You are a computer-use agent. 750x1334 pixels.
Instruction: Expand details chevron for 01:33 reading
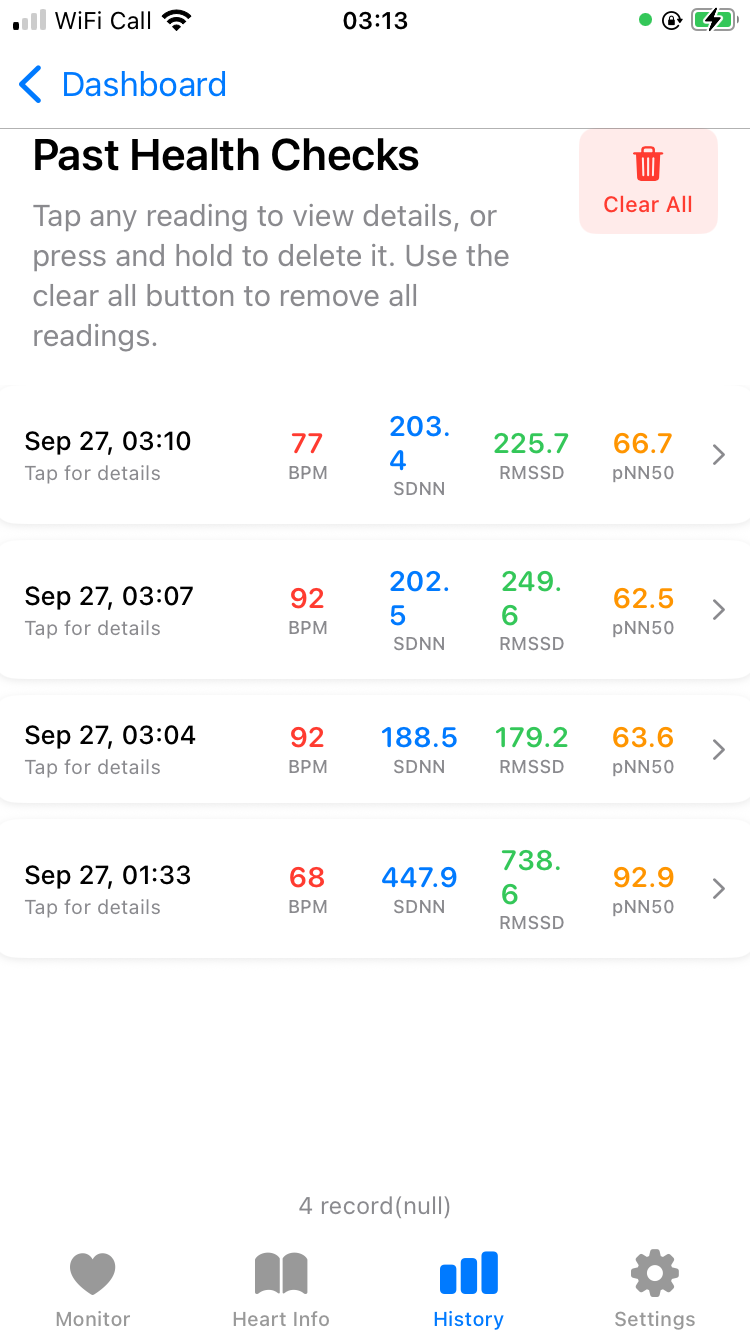[x=718, y=889]
